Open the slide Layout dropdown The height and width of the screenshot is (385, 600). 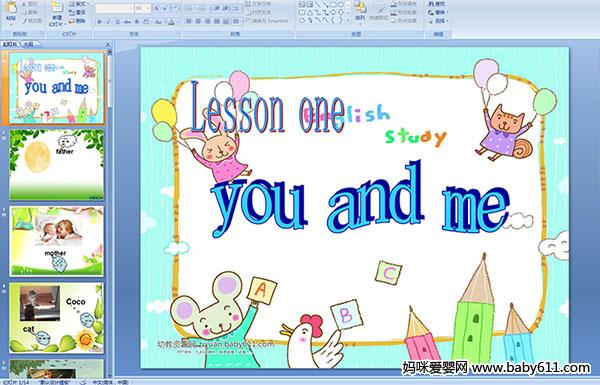pos(78,4)
